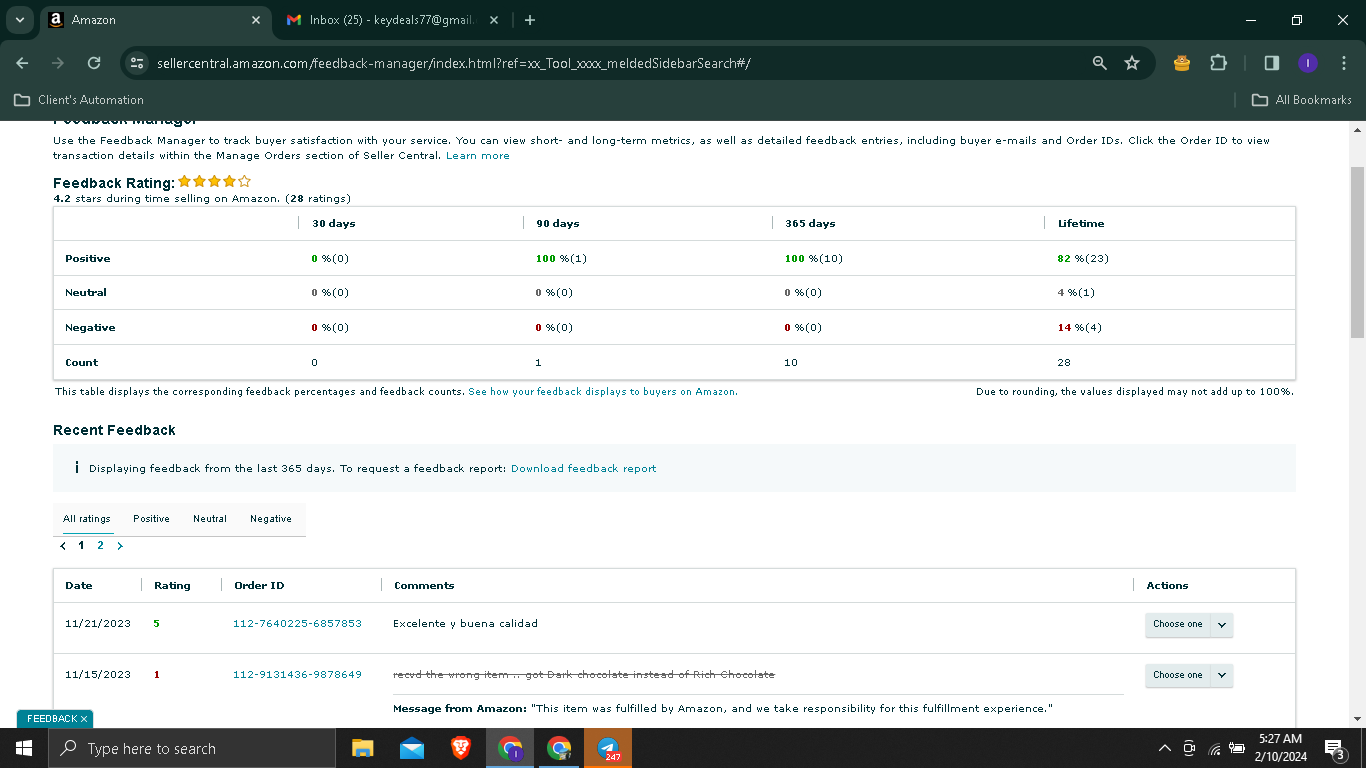Filter feedback by Positive tab
Image resolution: width=1366 pixels, height=768 pixels.
(x=152, y=519)
